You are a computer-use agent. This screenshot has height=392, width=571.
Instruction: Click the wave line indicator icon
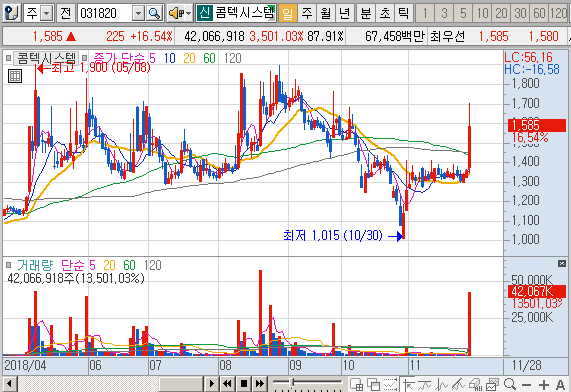click(425, 384)
